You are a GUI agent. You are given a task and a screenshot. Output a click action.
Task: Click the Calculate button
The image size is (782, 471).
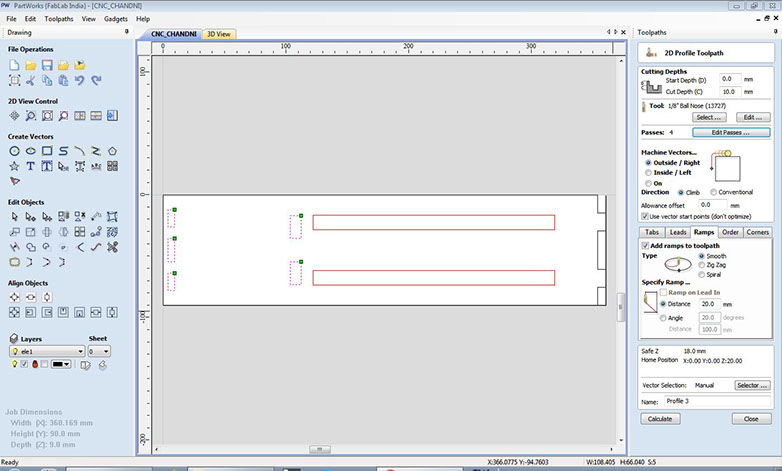tap(660, 419)
